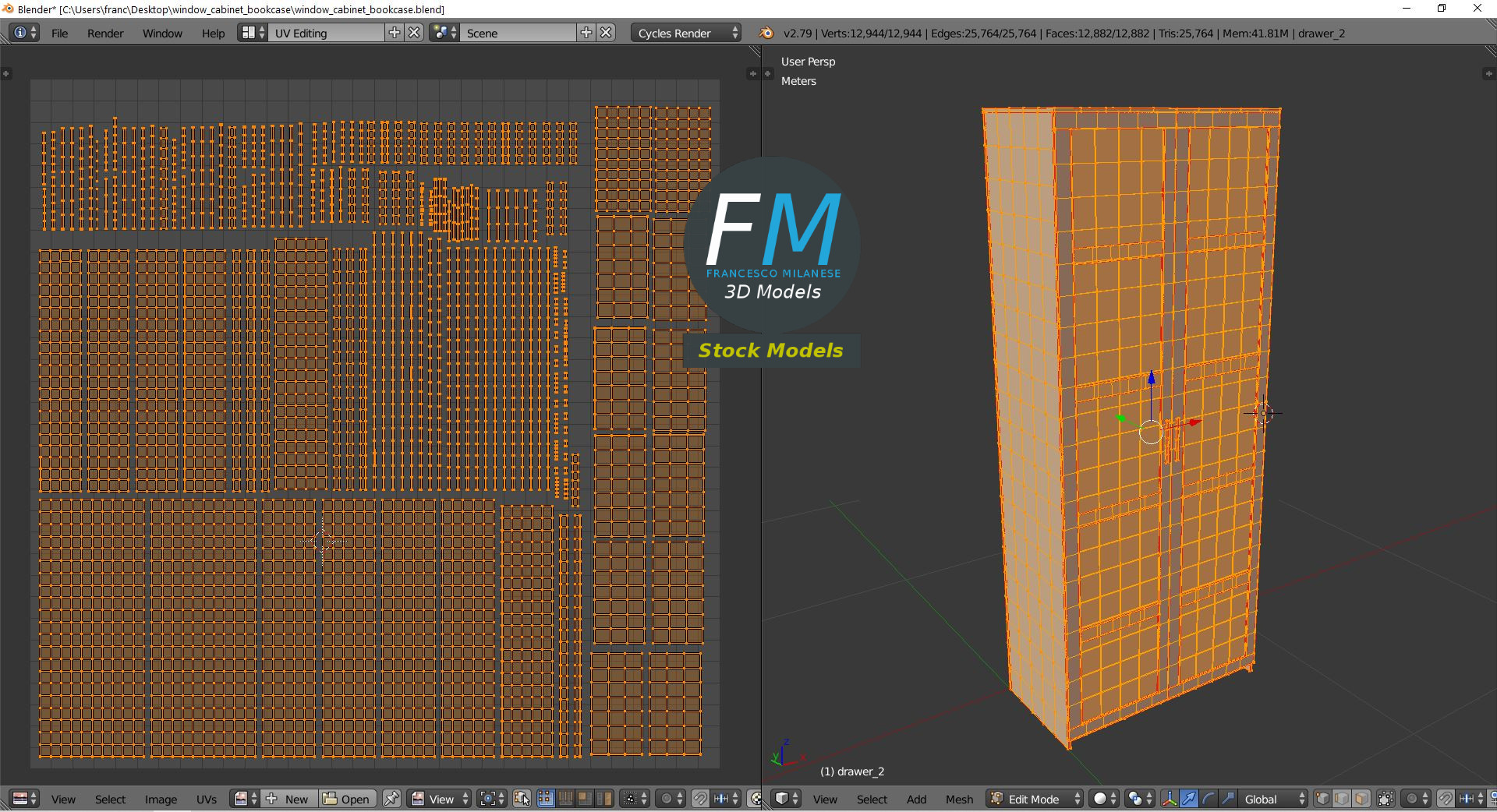Select UV edge selection mode

tap(564, 799)
